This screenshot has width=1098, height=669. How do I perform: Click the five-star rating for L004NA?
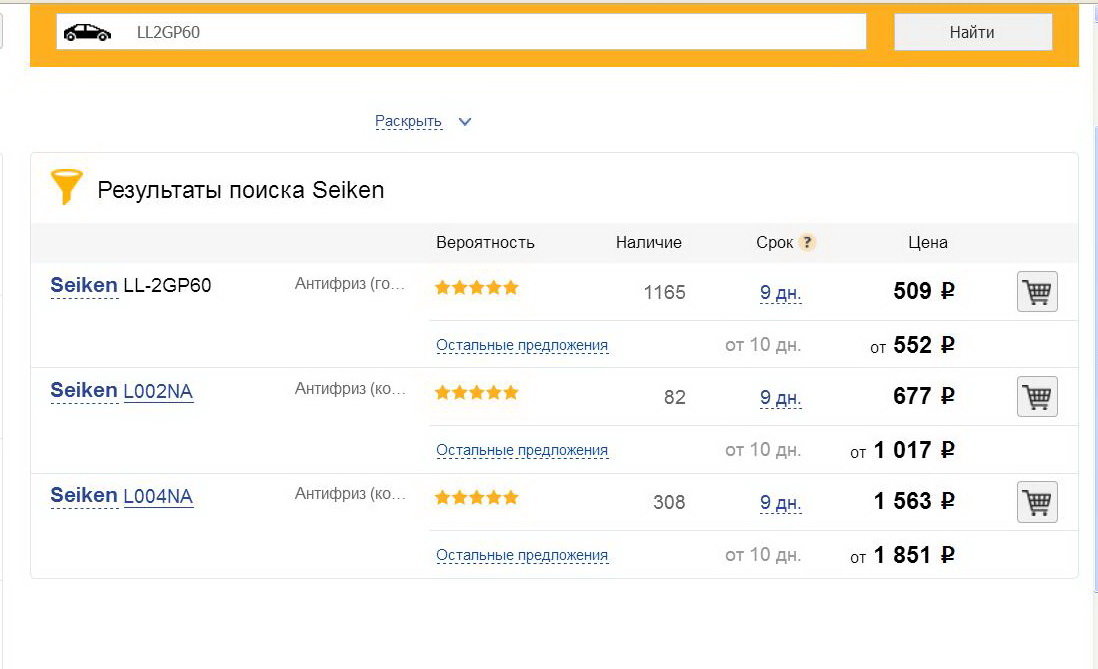pos(476,497)
